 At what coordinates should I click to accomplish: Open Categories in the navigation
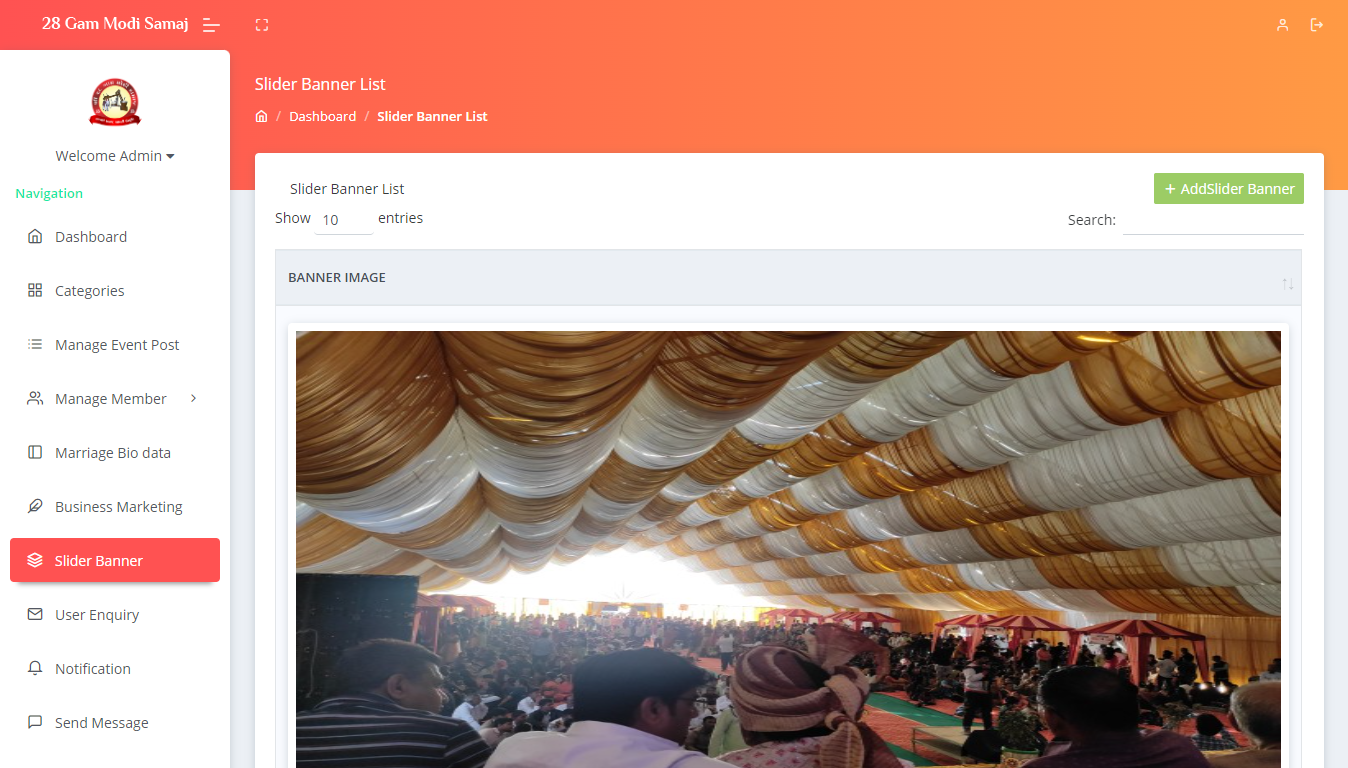(115, 291)
